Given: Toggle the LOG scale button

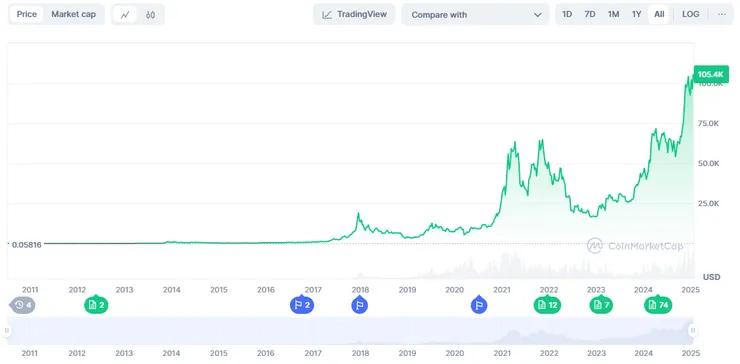Looking at the screenshot, I should (x=690, y=14).
